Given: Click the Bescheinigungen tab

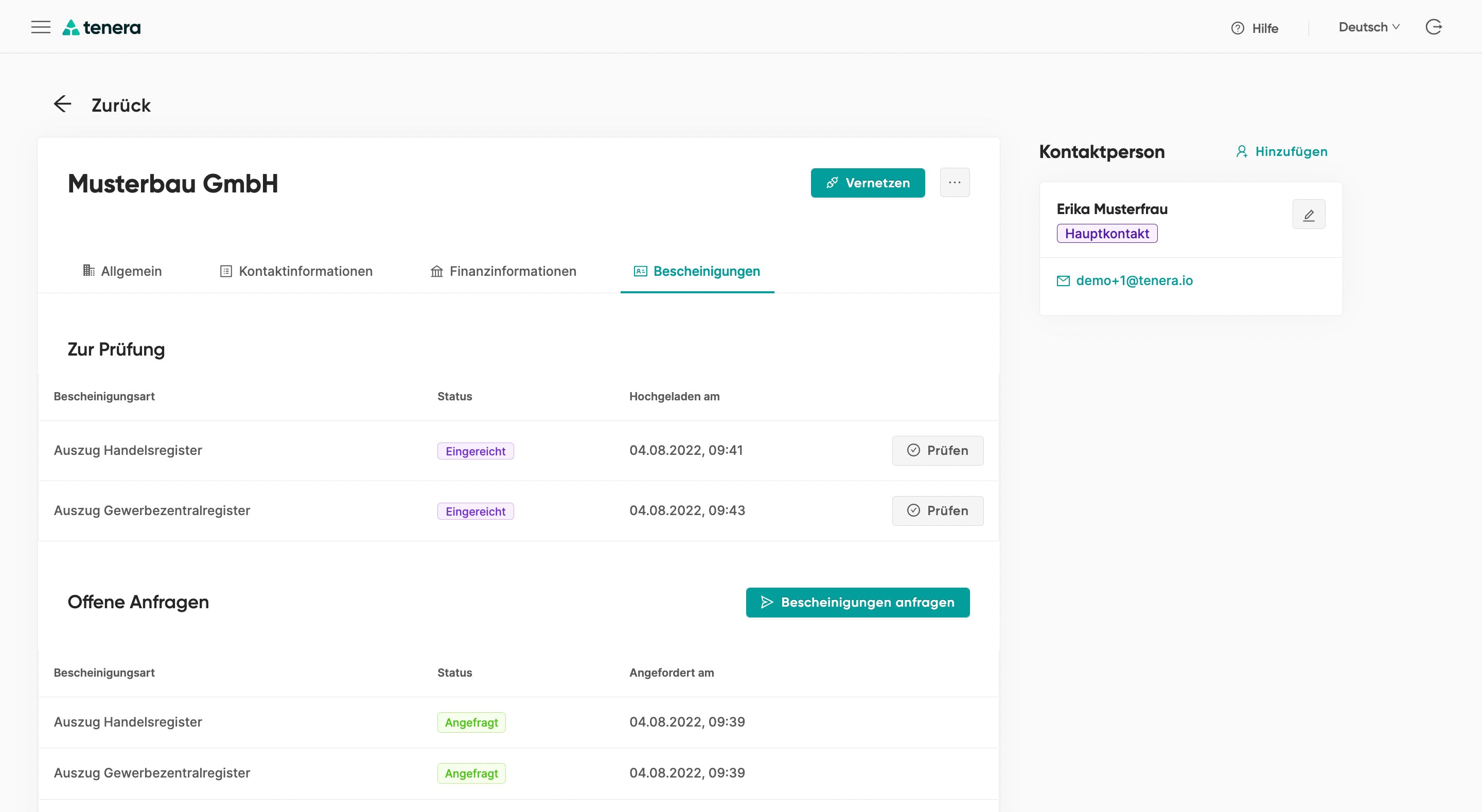Looking at the screenshot, I should click(697, 271).
